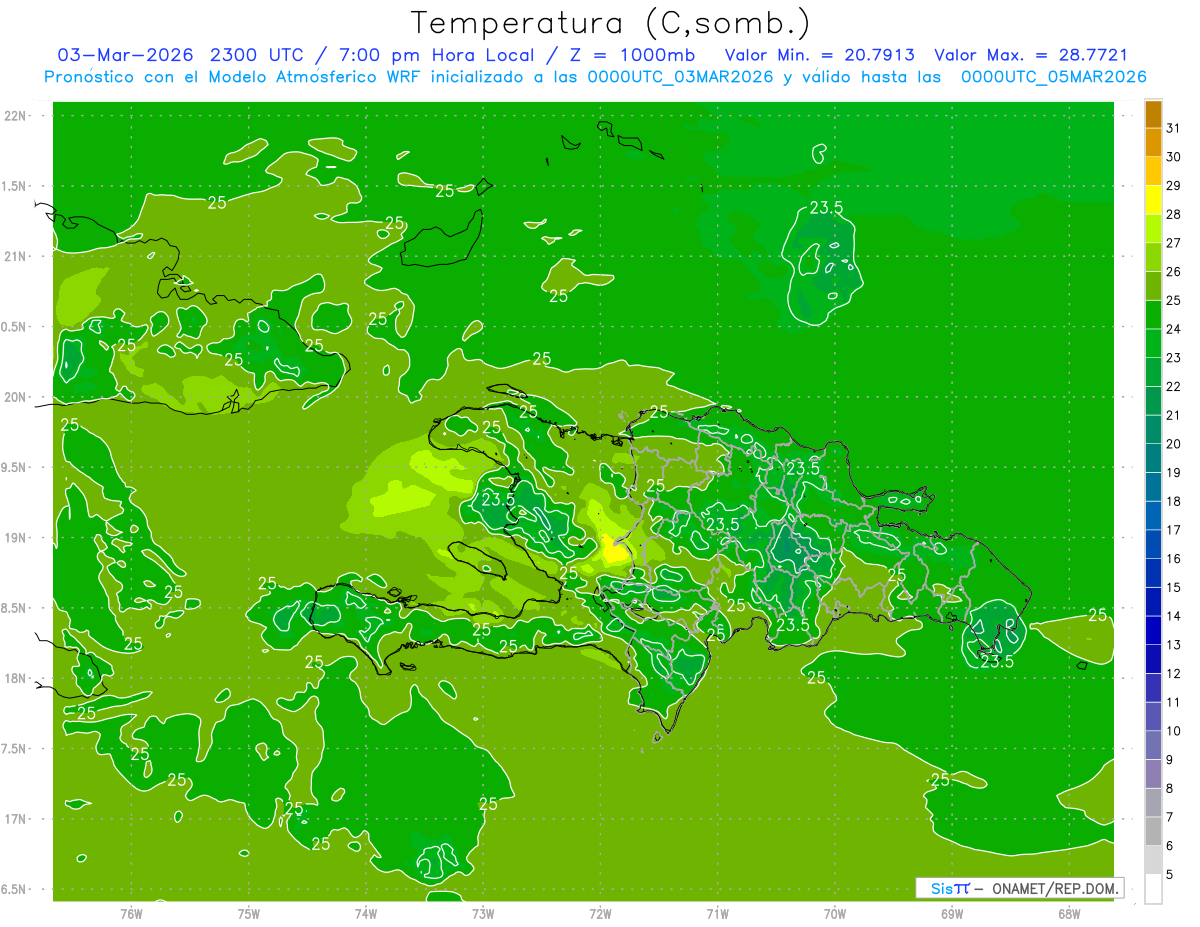Click the dark orange swatch above 31 on the colorbar
This screenshot has height=927, width=1200.
[x=1153, y=114]
